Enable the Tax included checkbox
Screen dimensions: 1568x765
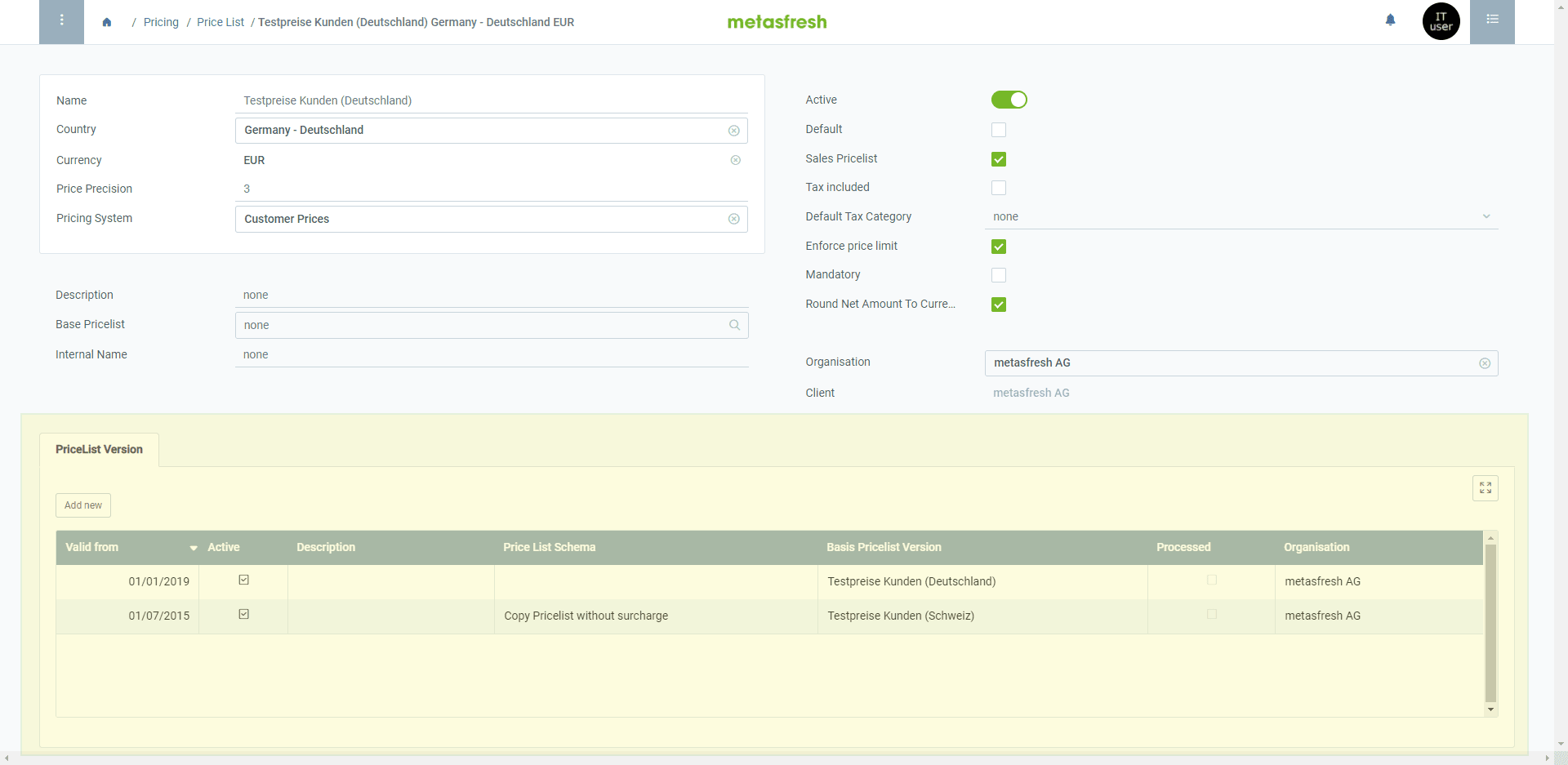click(x=998, y=188)
